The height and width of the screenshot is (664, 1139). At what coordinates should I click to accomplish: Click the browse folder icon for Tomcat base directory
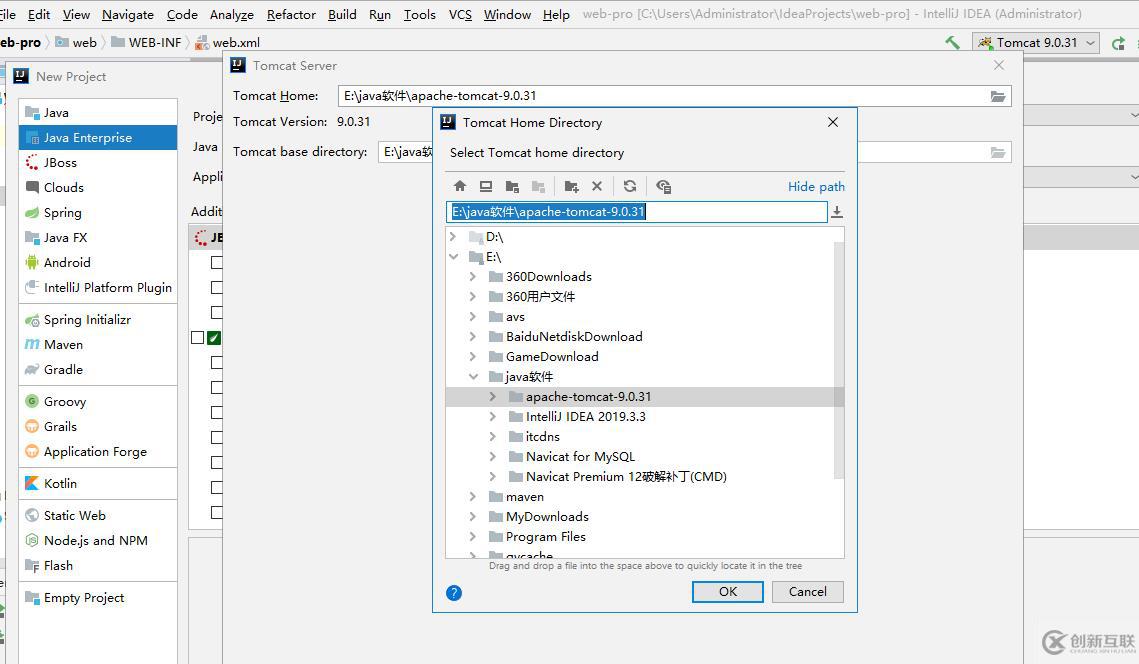tap(998, 152)
